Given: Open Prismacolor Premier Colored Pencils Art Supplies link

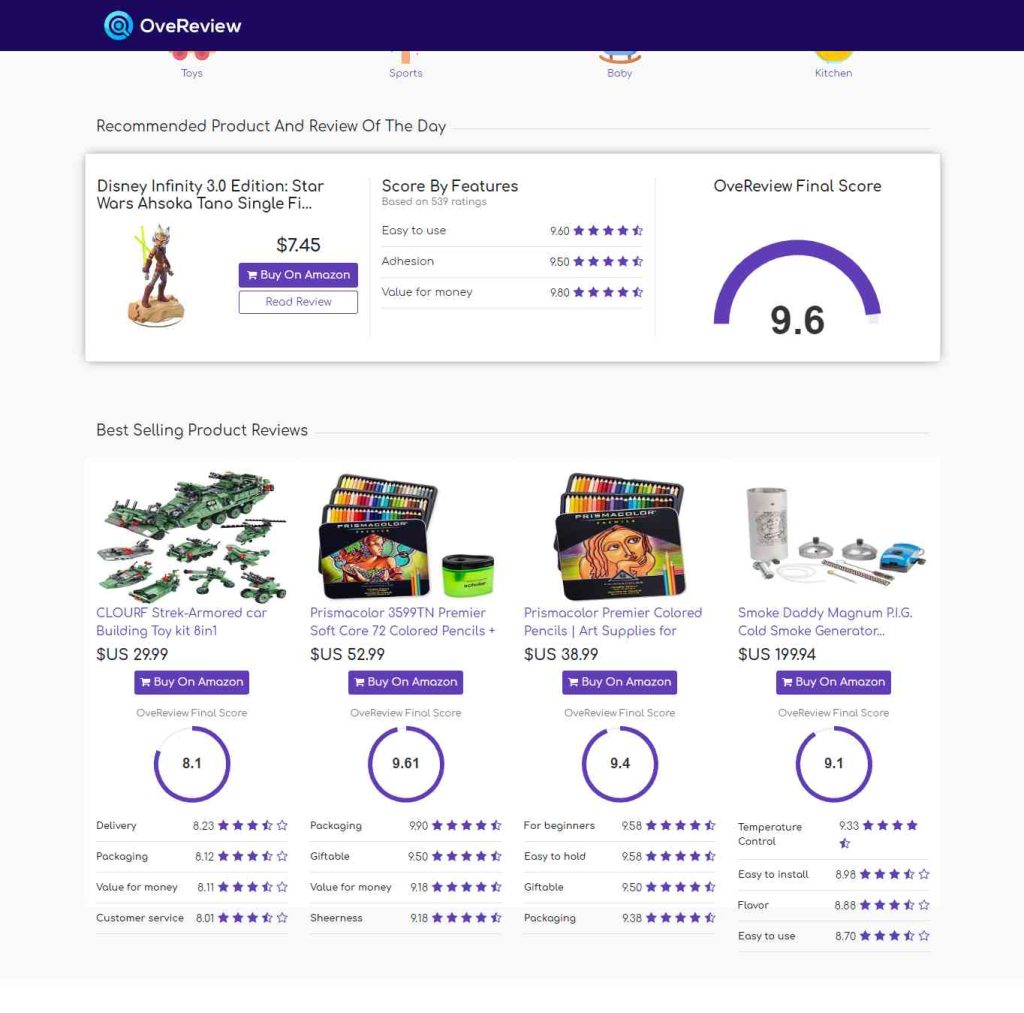Looking at the screenshot, I should pyautogui.click(x=613, y=622).
